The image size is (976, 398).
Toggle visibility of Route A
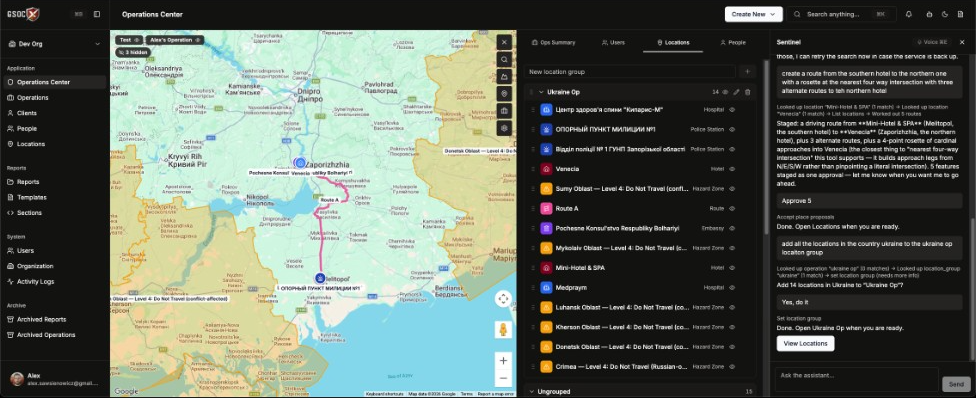click(732, 208)
